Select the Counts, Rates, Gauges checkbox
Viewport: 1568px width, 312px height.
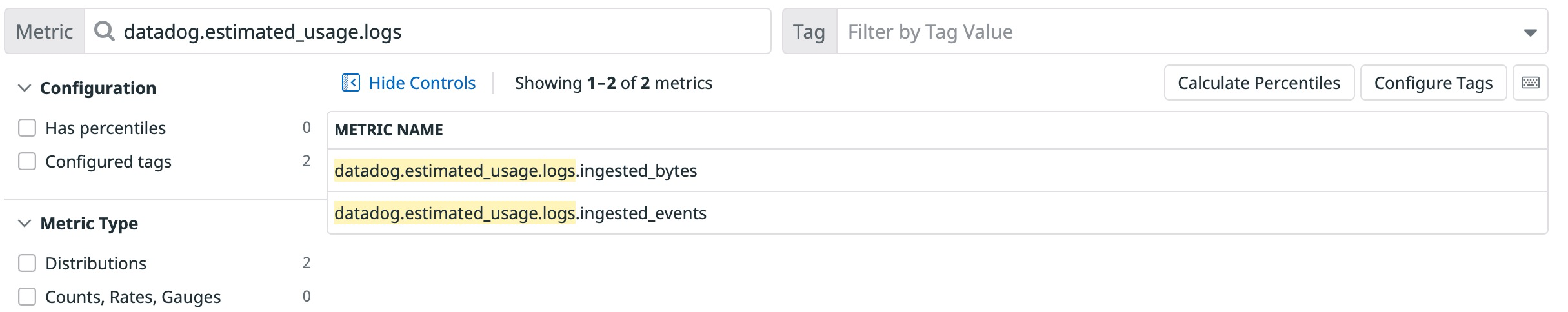[27, 297]
